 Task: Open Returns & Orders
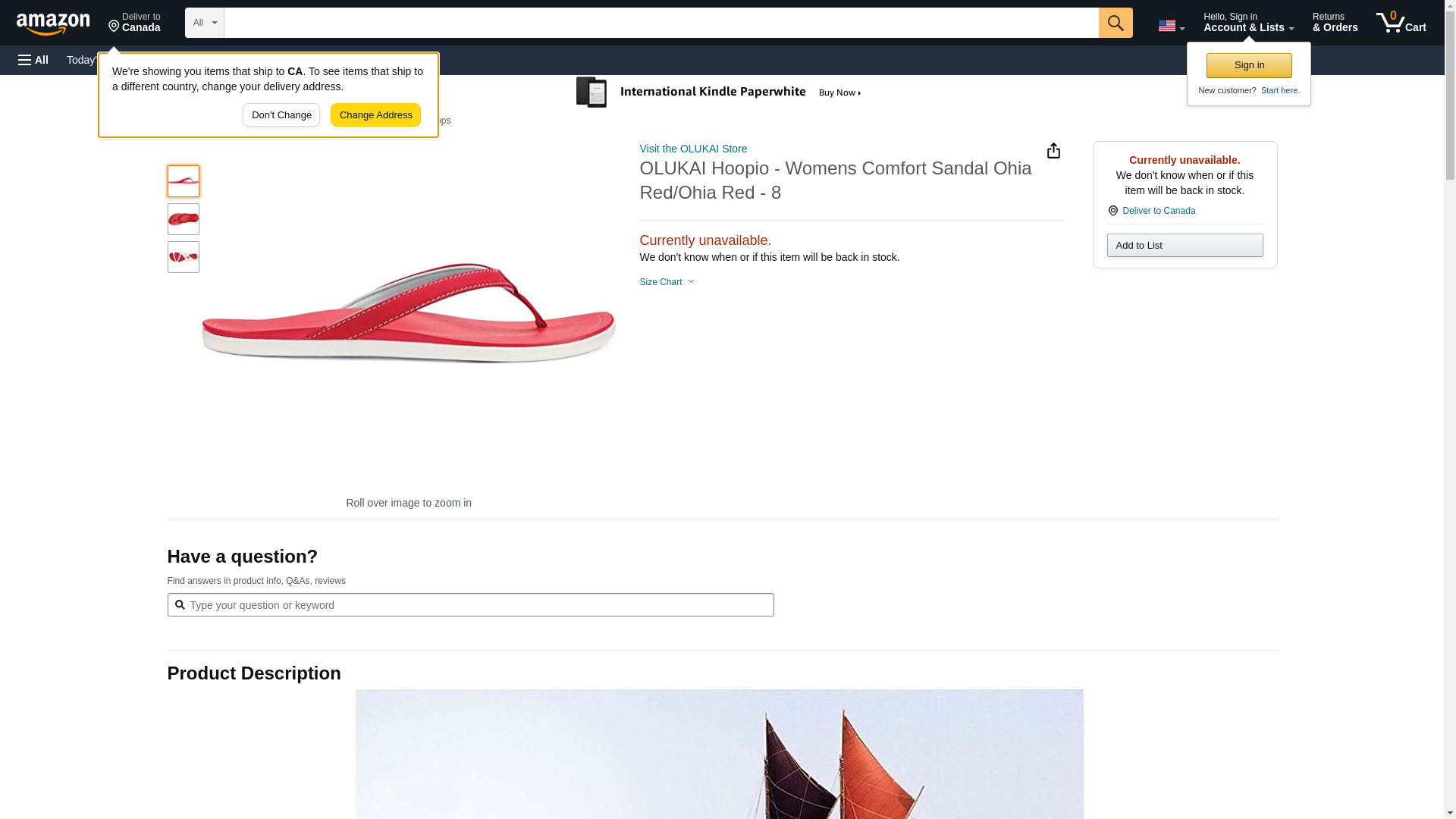pyautogui.click(x=1335, y=23)
